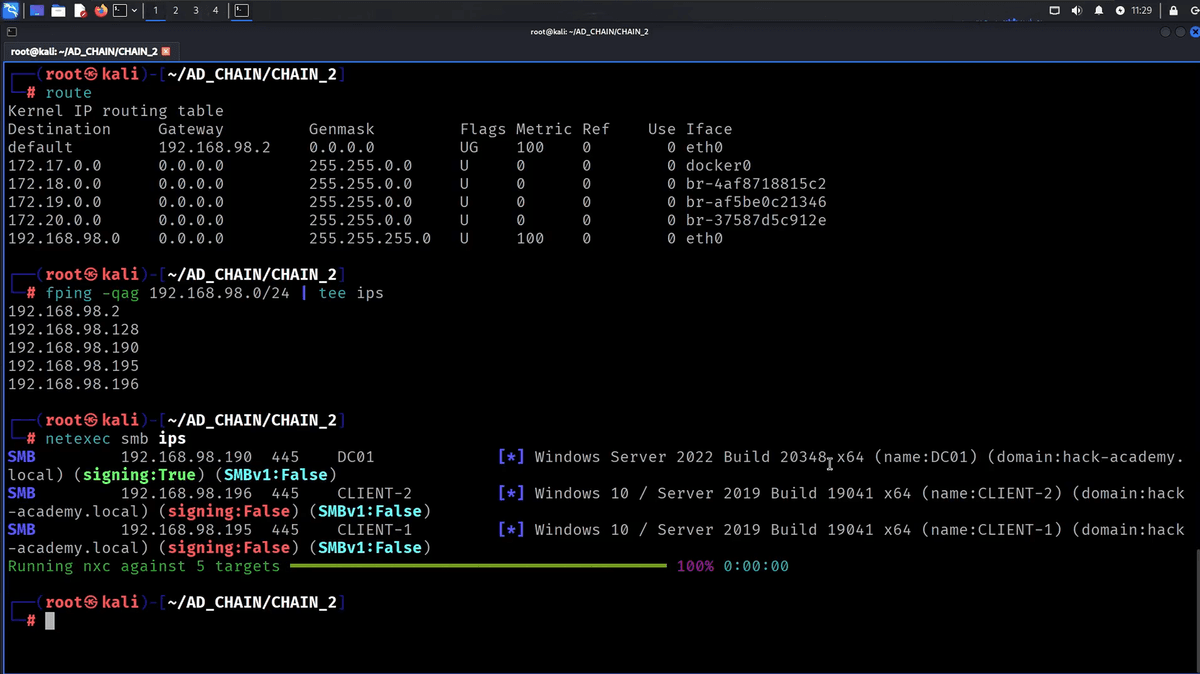Click the 11:29 clock
This screenshot has width=1200, height=674.
point(1141,11)
